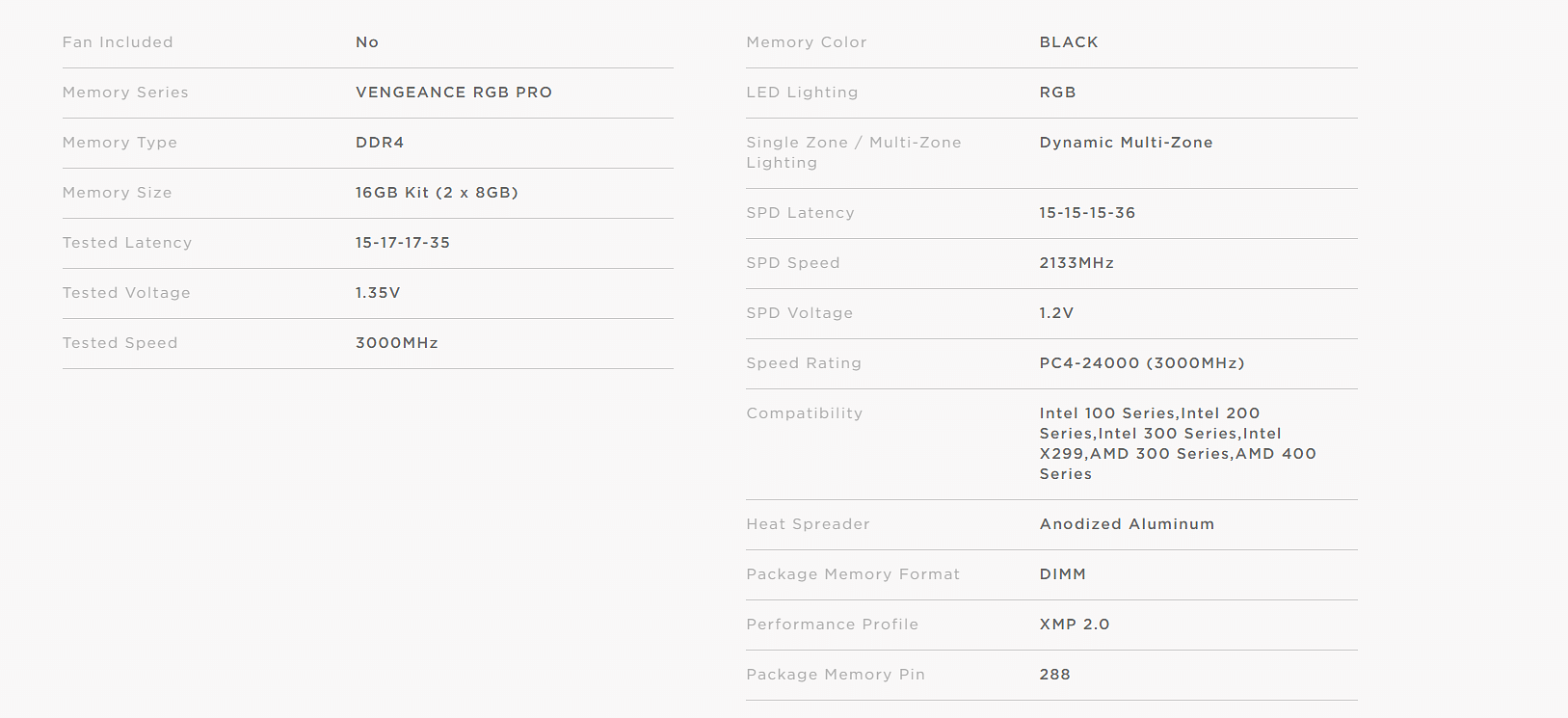This screenshot has width=1568, height=718.
Task: Click the Anodized Aluminum heat spreader value
Action: click(1127, 524)
